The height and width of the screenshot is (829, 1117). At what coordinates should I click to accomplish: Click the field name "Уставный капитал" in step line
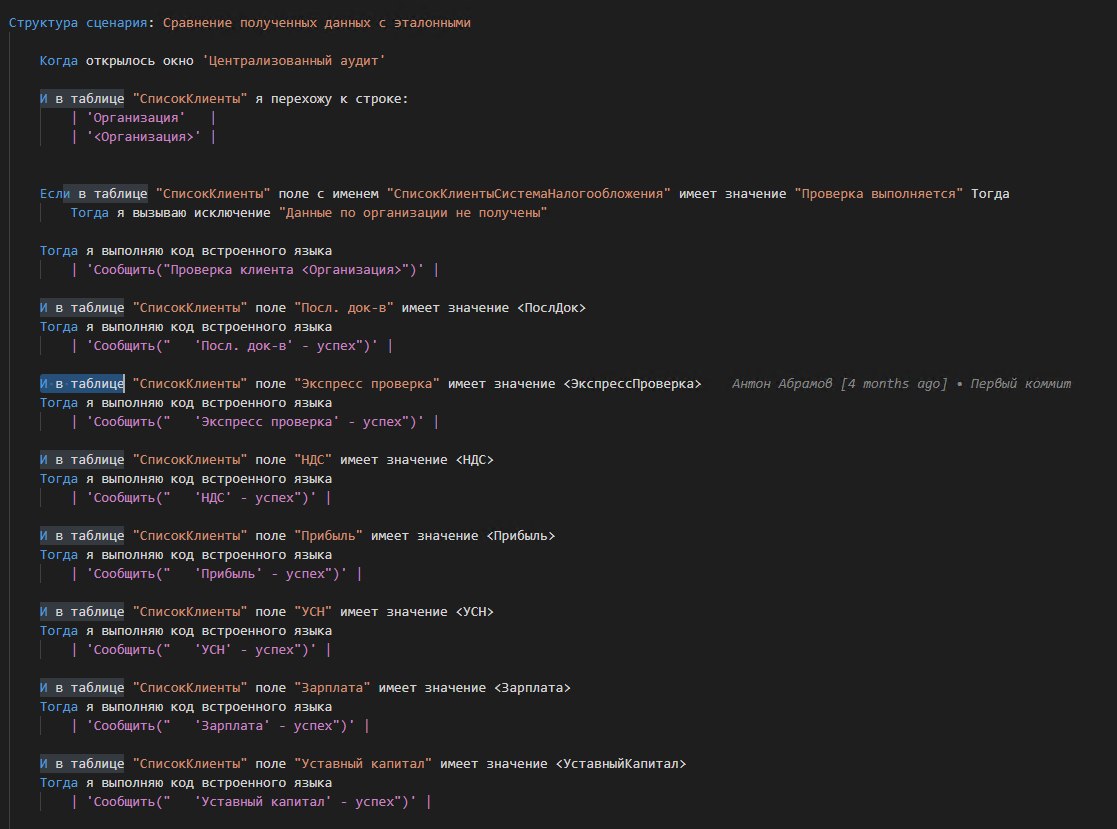[x=363, y=763]
